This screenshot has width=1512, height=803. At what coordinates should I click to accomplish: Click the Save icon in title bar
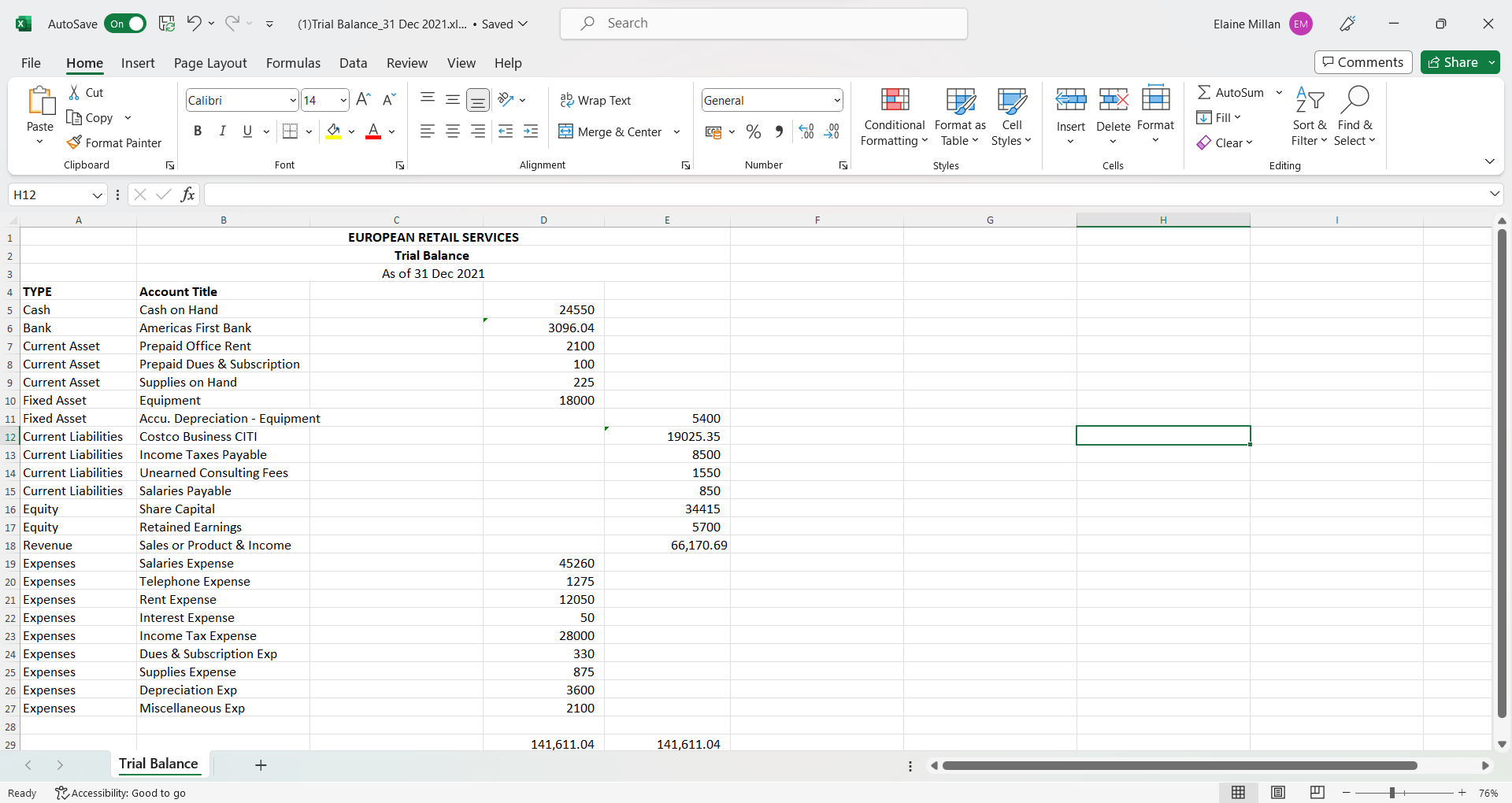(x=166, y=24)
